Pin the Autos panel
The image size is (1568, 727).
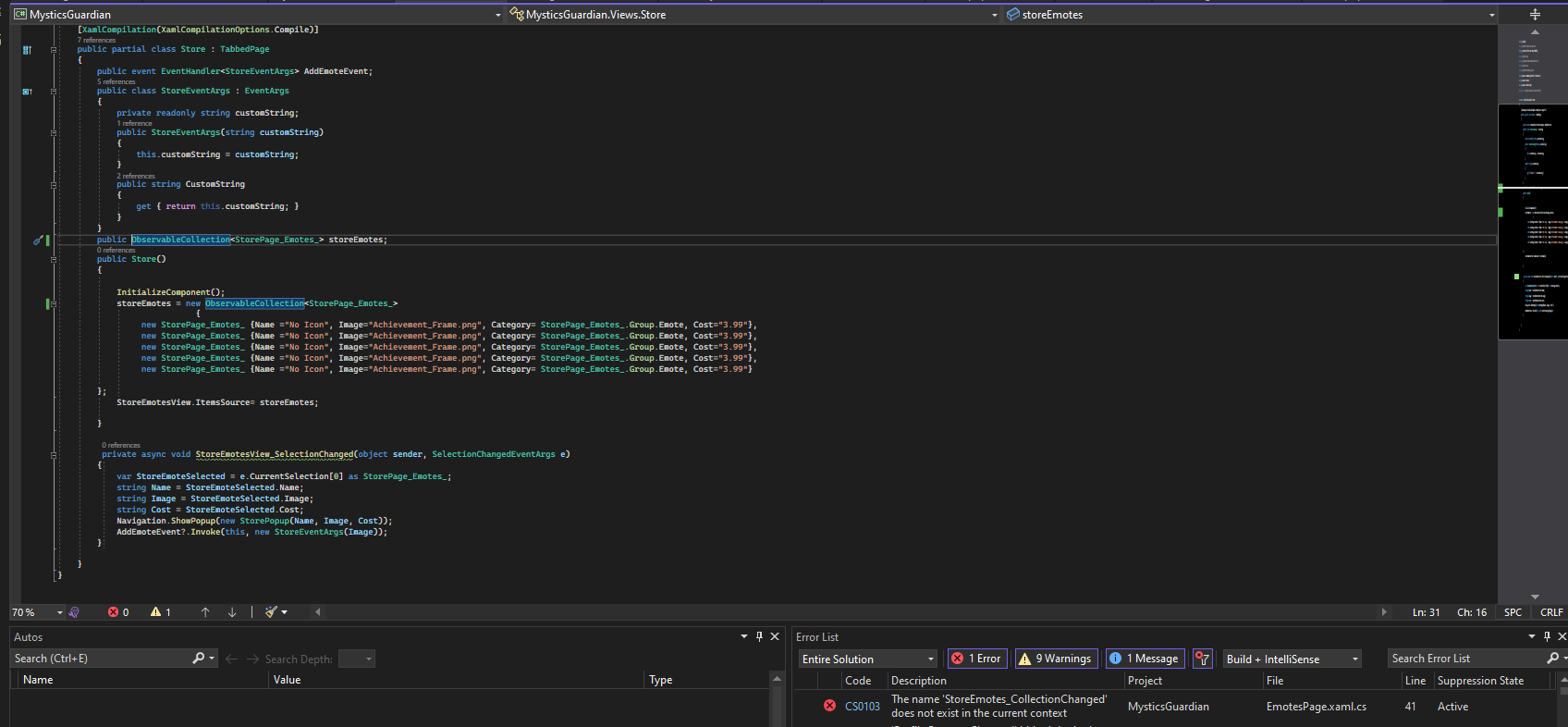point(760,636)
